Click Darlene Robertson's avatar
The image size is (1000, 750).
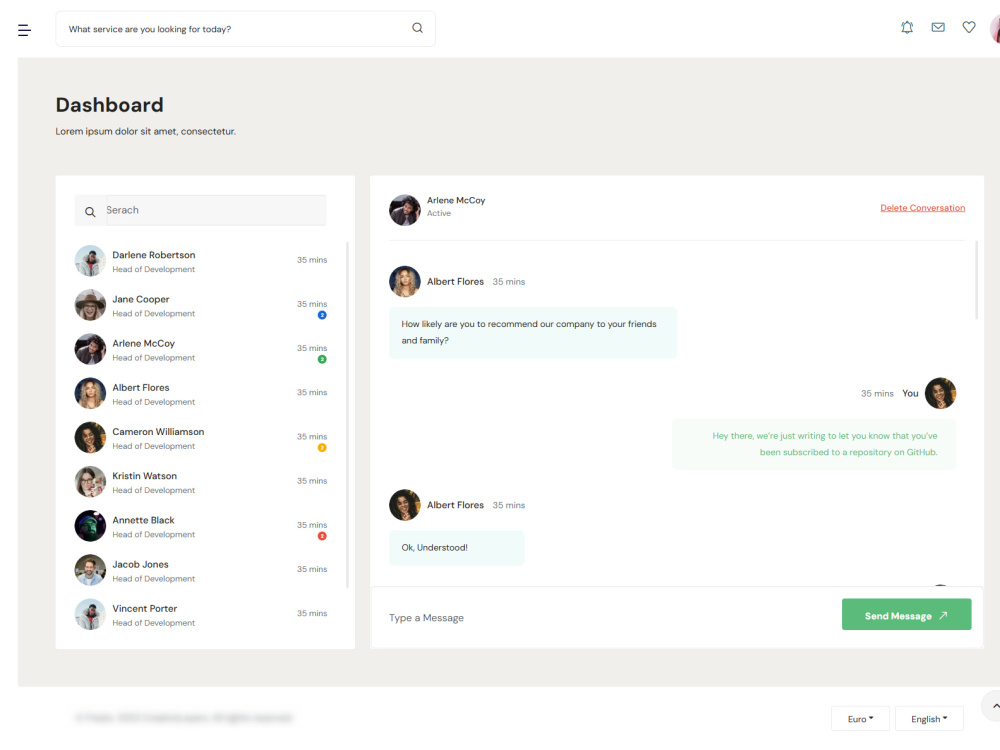[x=90, y=261]
